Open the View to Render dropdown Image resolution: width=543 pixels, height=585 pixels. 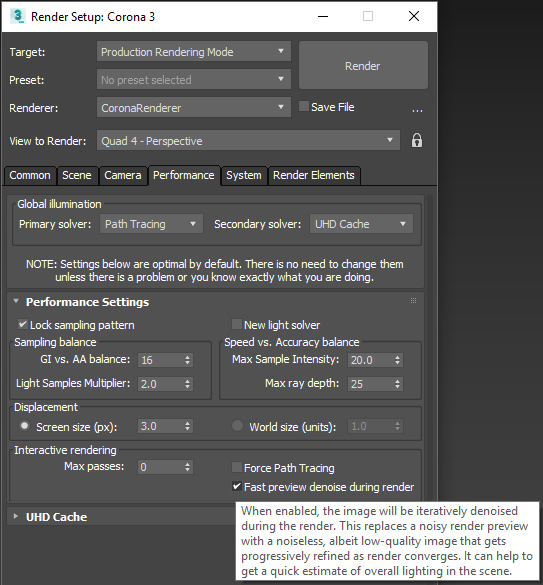click(248, 140)
